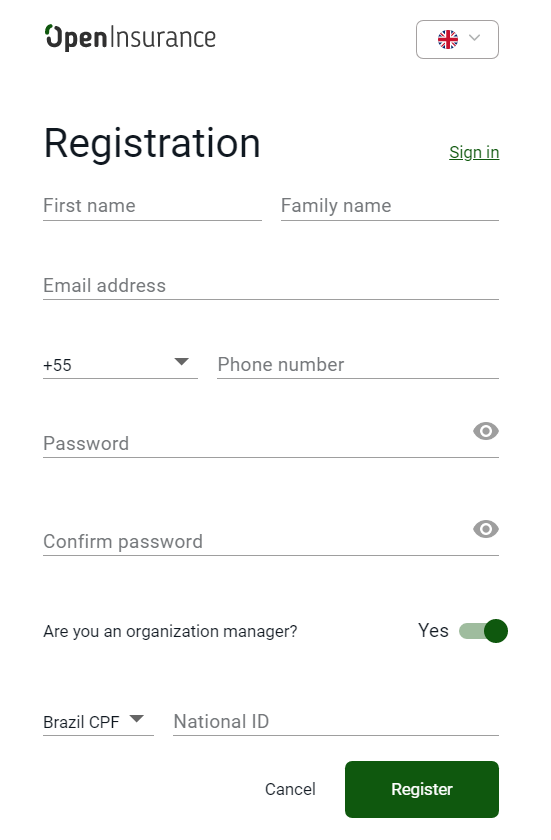Open the Brazil CPF ID type dropdown
The width and height of the screenshot is (551, 840).
coord(99,722)
